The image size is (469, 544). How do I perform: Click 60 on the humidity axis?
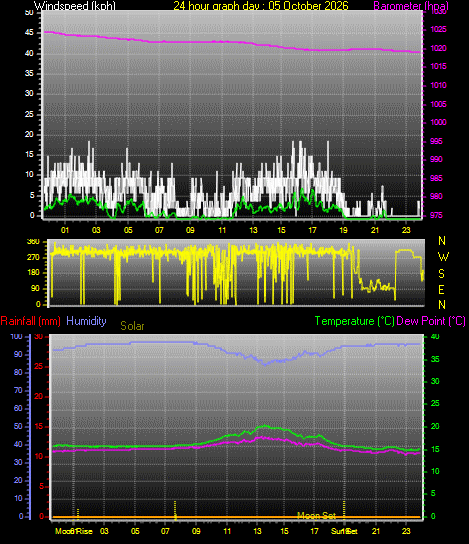click(18, 408)
